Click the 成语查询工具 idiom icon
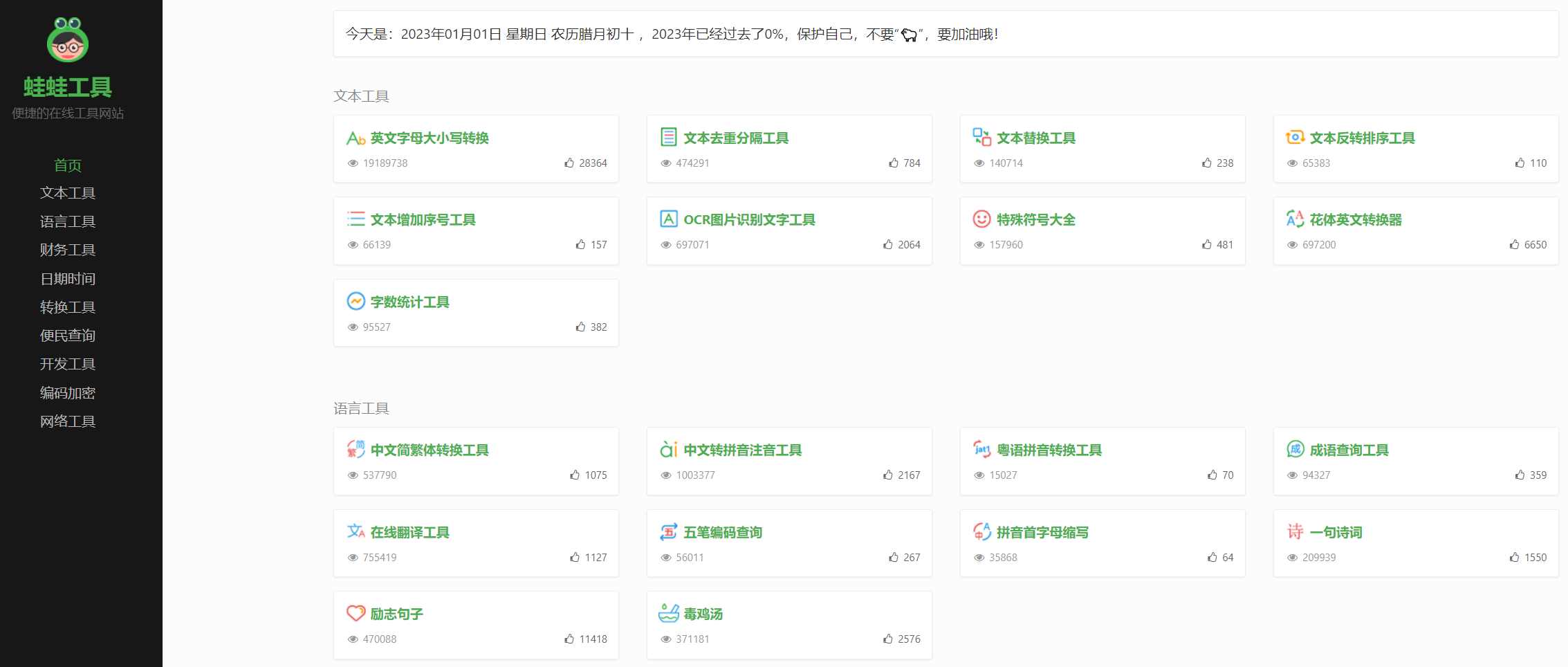The width and height of the screenshot is (1568, 667). [x=1295, y=450]
